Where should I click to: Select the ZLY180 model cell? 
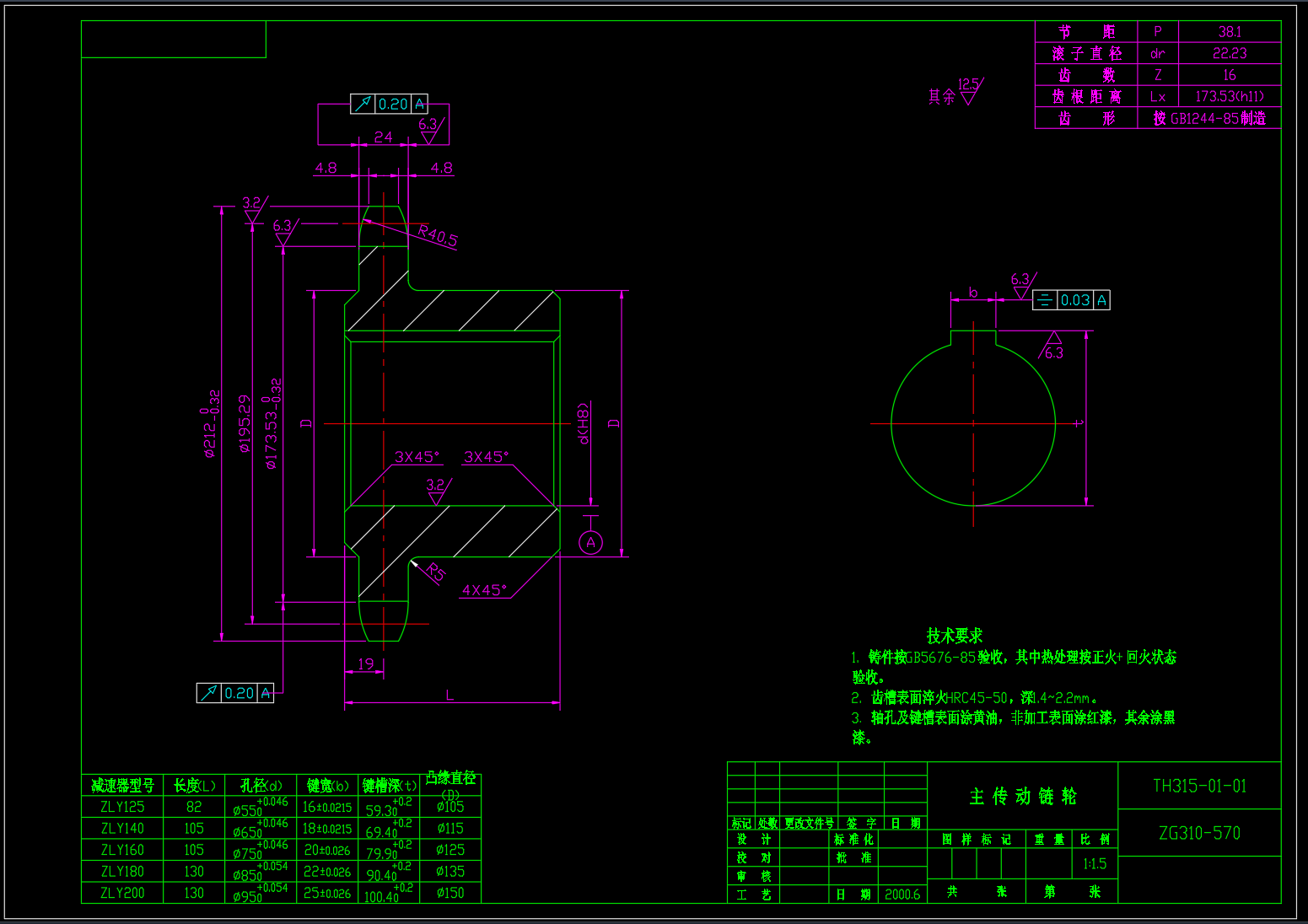coord(122,872)
